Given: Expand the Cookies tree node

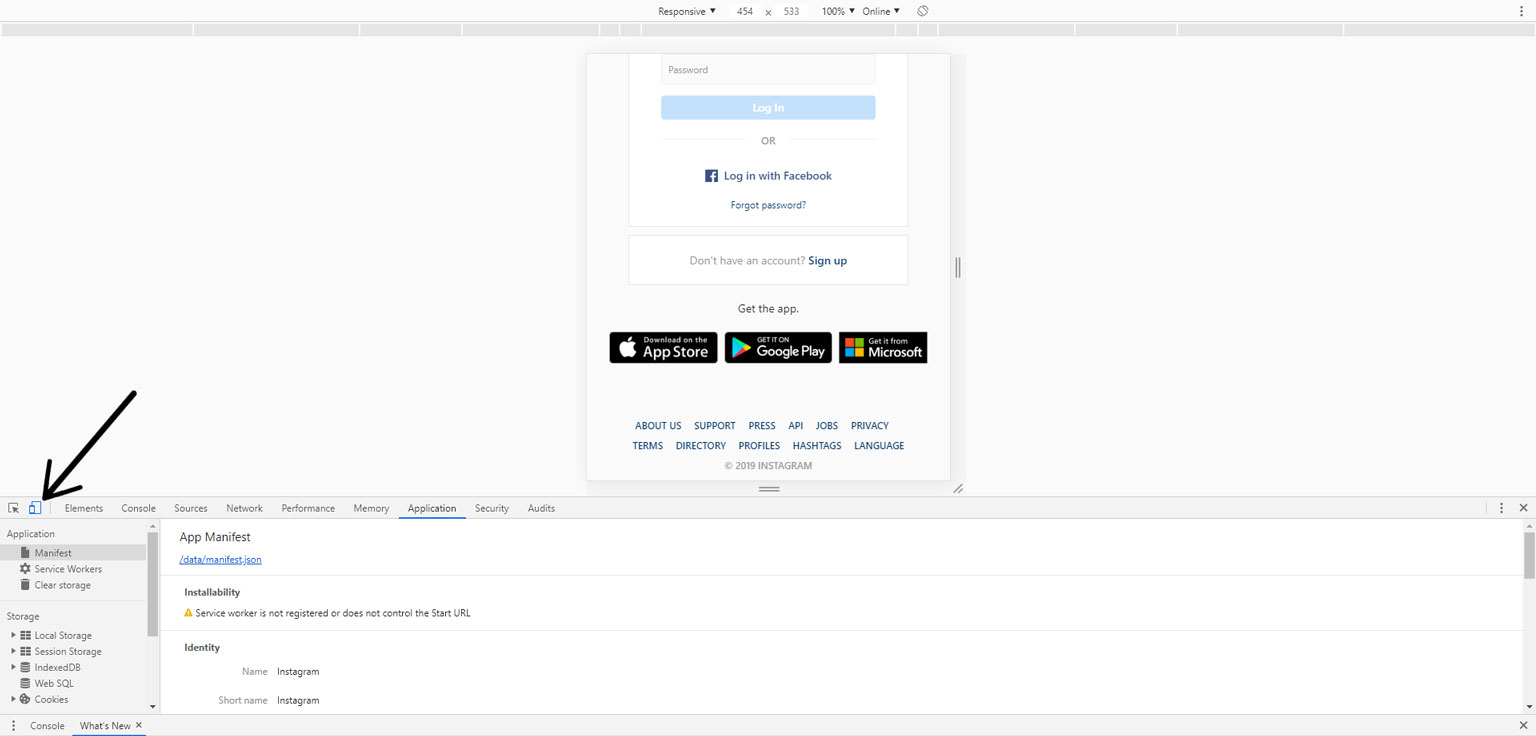Looking at the screenshot, I should (13, 699).
